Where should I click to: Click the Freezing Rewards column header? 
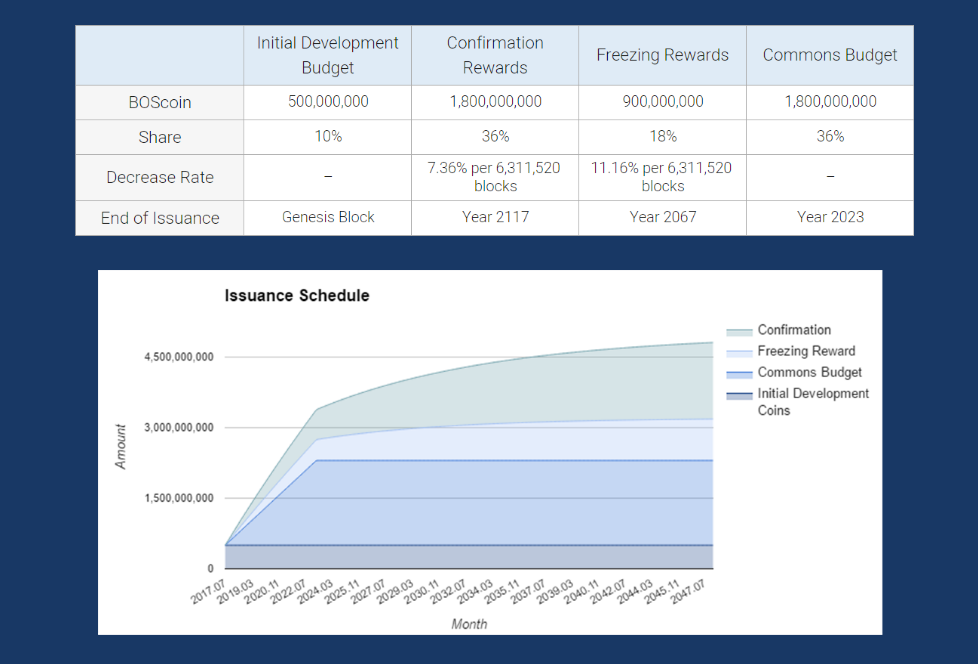click(x=662, y=55)
